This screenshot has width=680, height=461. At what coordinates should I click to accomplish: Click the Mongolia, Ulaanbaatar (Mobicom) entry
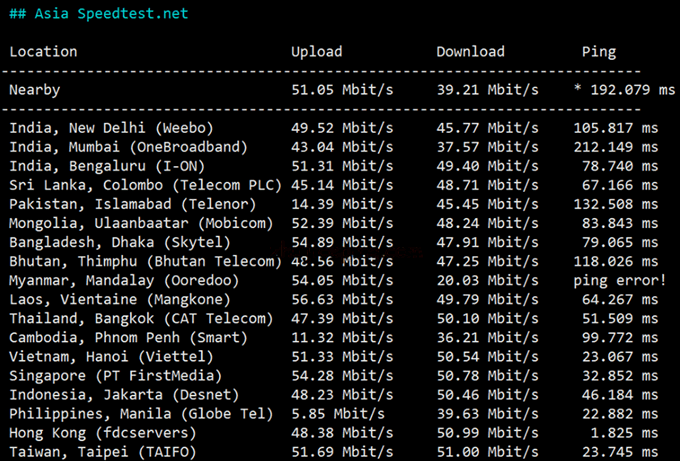128,223
